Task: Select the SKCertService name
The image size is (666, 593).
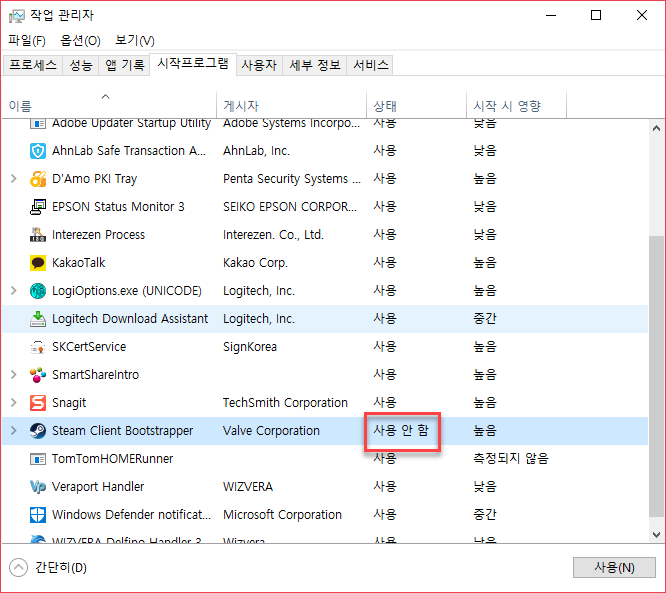Action: [89, 347]
